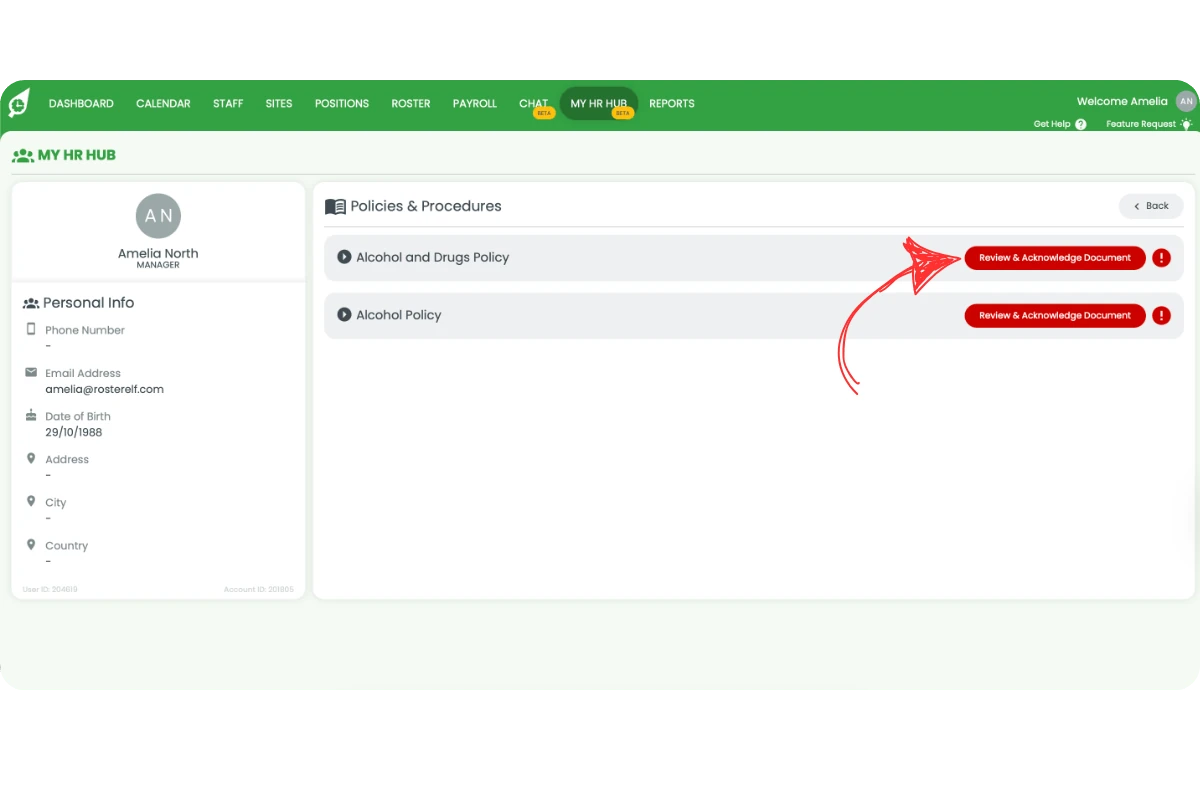Image resolution: width=1200 pixels, height=800 pixels.
Task: Click the Amelia North name text
Action: click(x=158, y=253)
